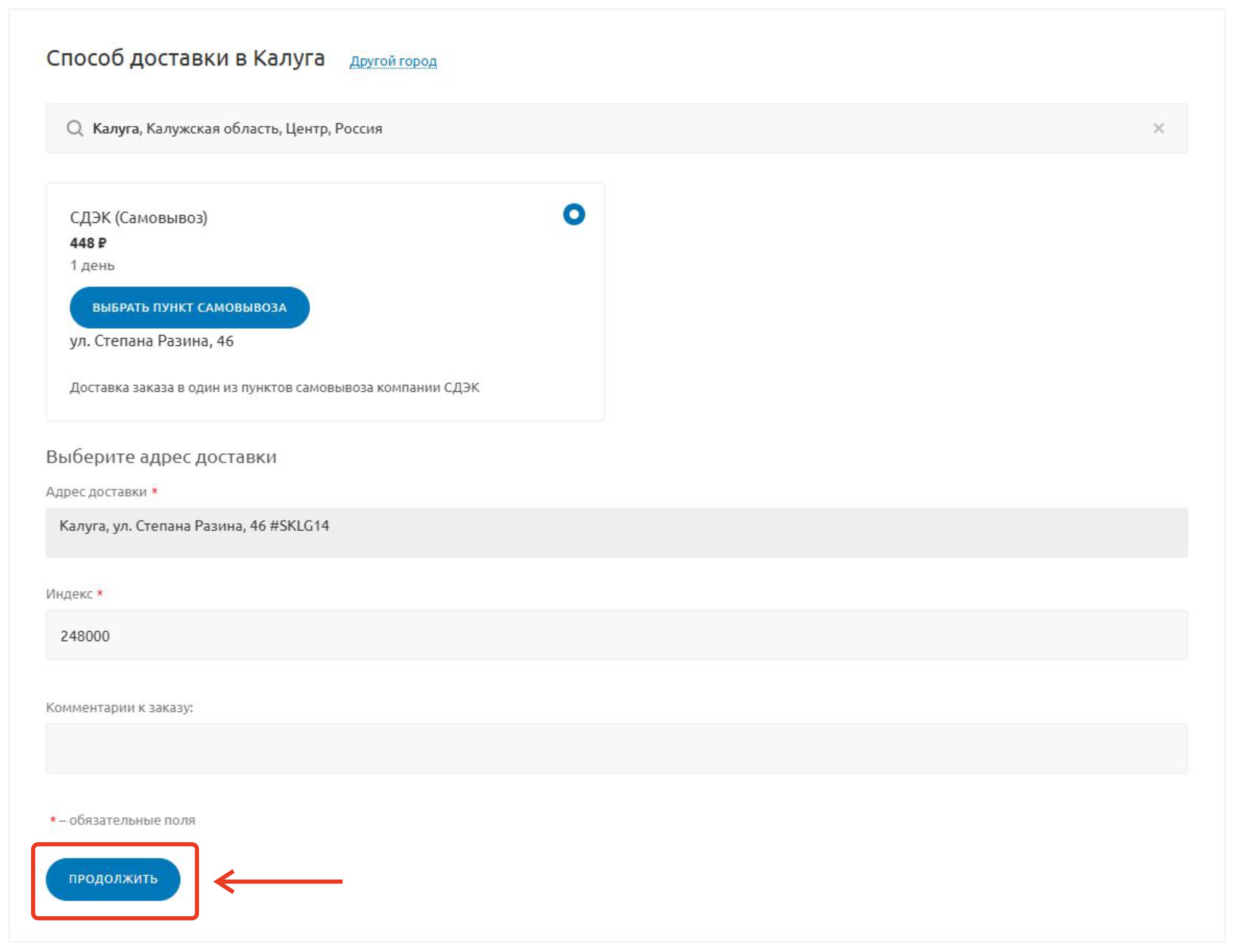Screen dimensions: 1235x952
Task: Click the СДЭК delivery description text
Action: click(274, 388)
